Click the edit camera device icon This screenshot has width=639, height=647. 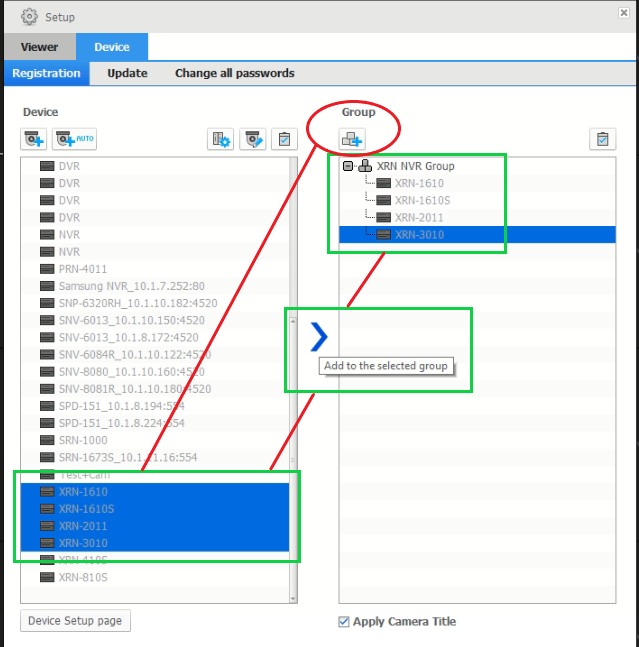click(x=253, y=139)
